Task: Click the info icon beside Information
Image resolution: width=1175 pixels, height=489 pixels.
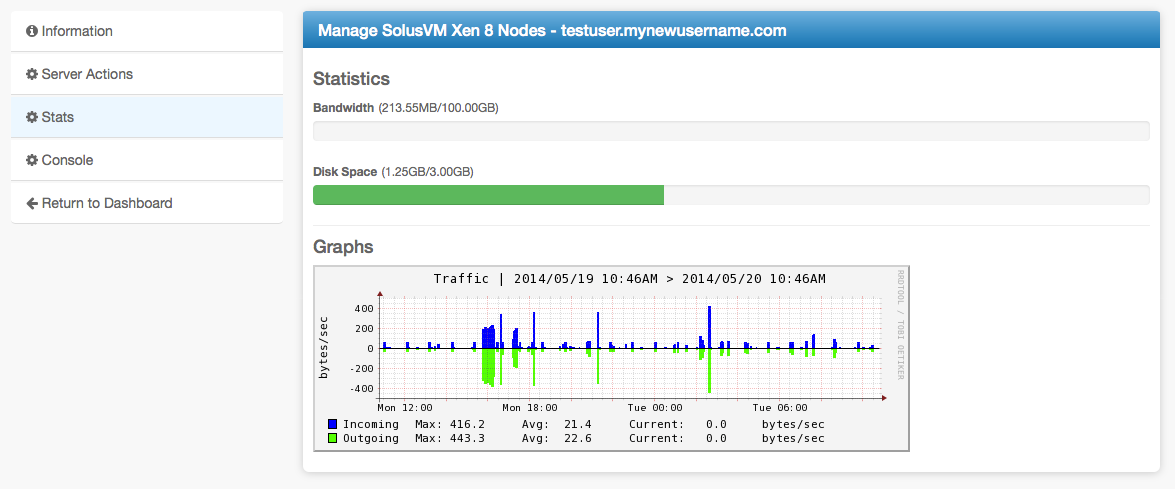Action: (32, 31)
